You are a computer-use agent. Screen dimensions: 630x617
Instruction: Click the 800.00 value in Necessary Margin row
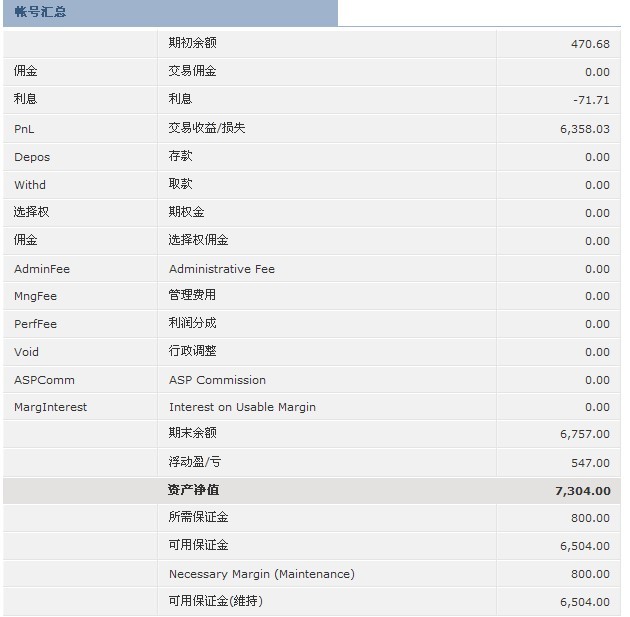[590, 574]
